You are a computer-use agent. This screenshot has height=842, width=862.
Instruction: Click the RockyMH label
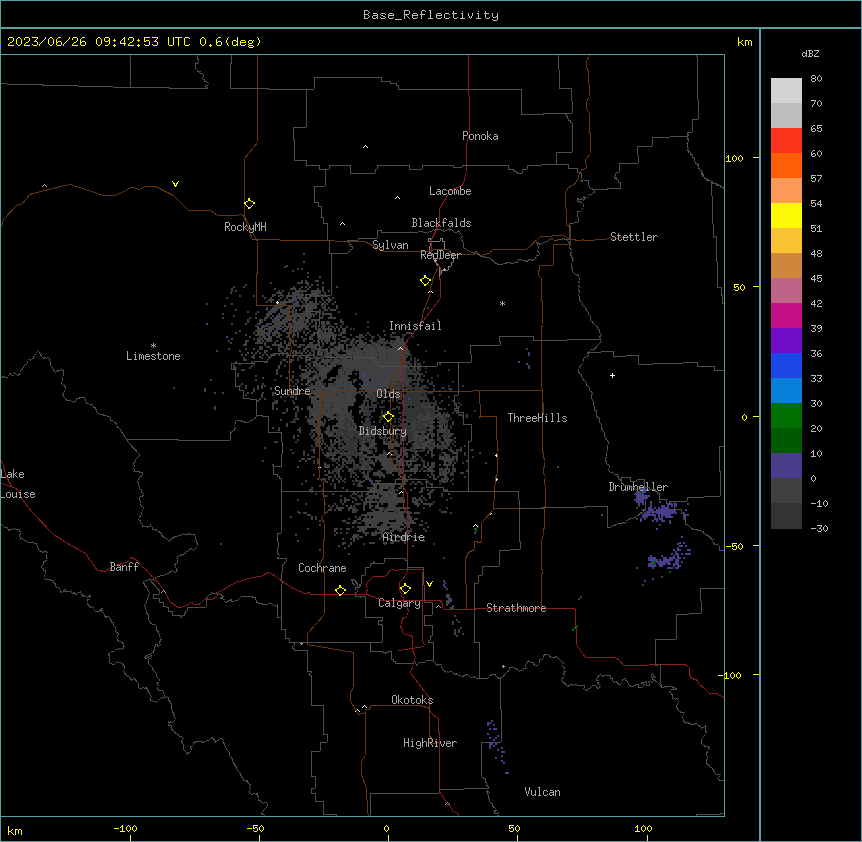tap(245, 227)
